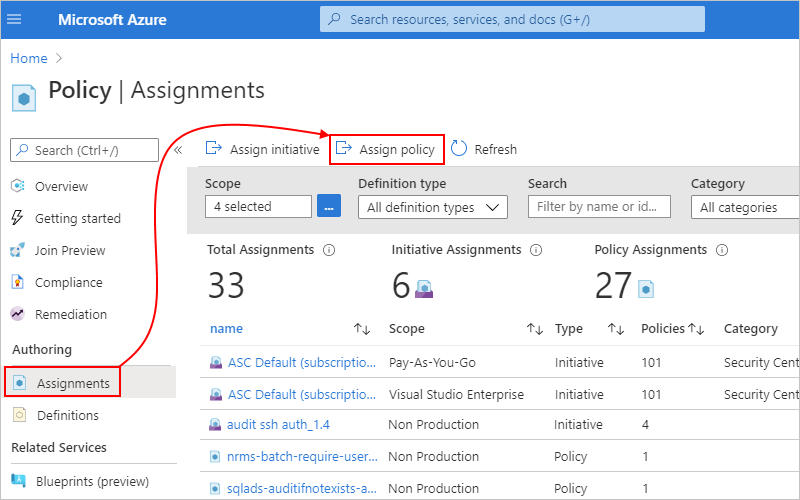This screenshot has height=500, width=800.
Task: Click the Filter by name search field
Action: tap(599, 207)
